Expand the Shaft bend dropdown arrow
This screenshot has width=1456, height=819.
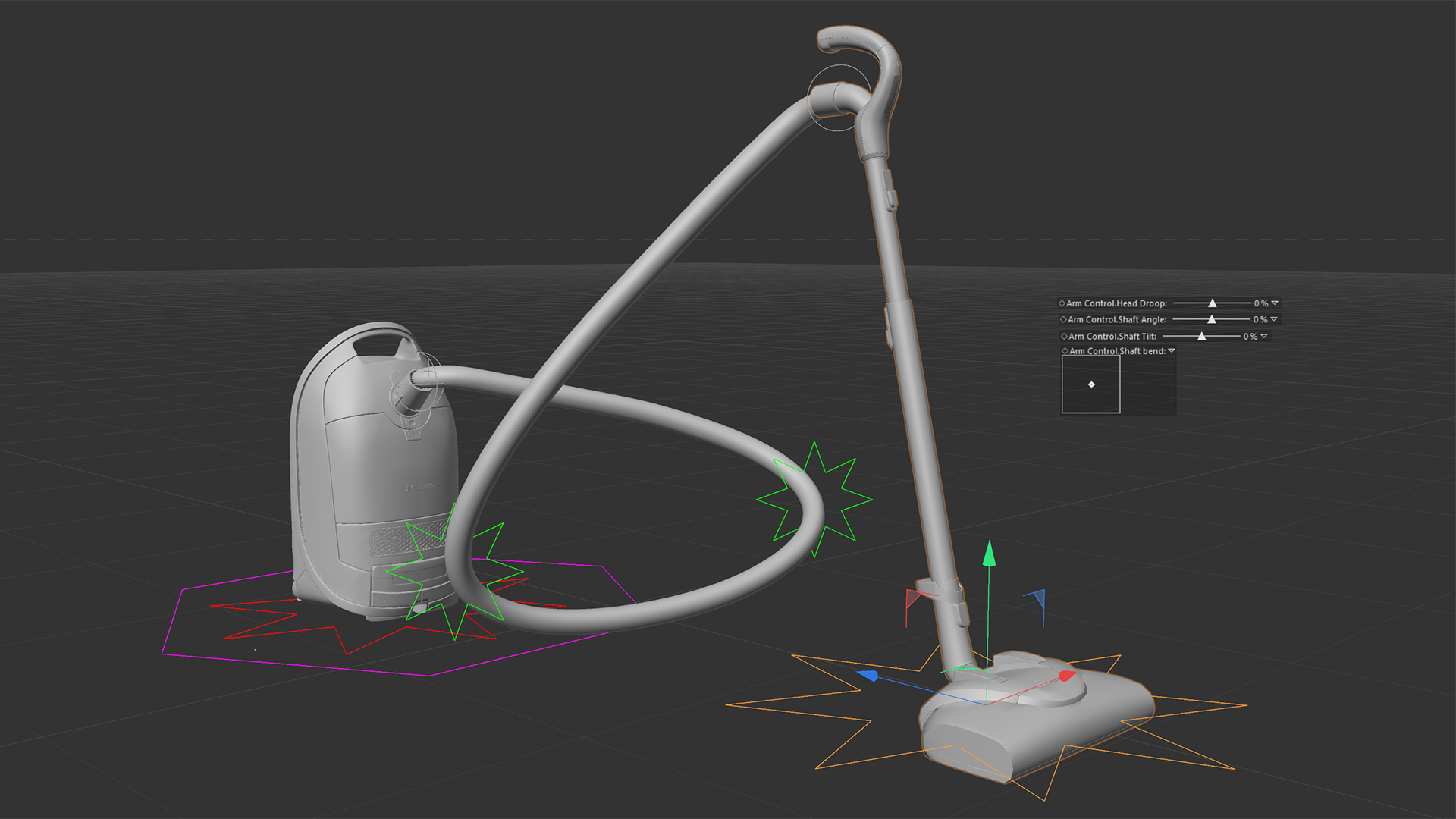1172,351
